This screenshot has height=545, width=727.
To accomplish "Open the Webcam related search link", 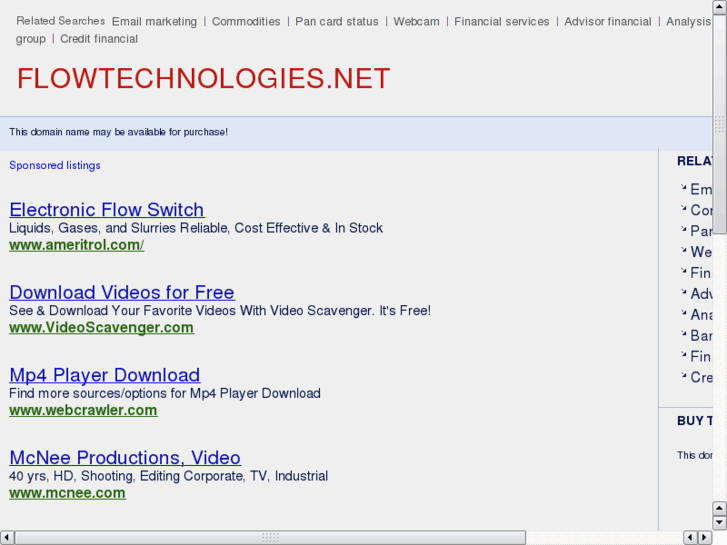I will [x=416, y=22].
